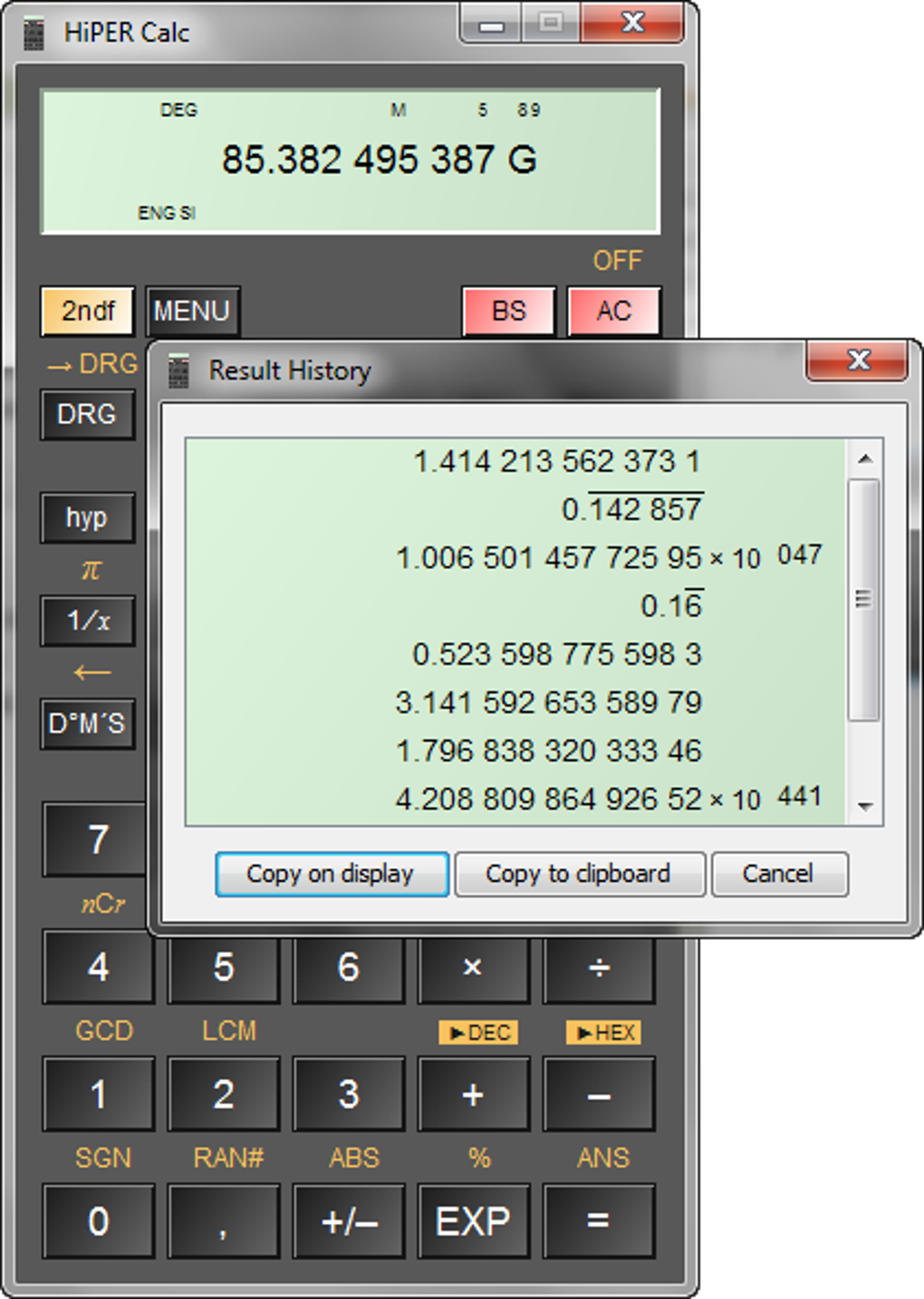Click digit 2 key

[224, 1093]
